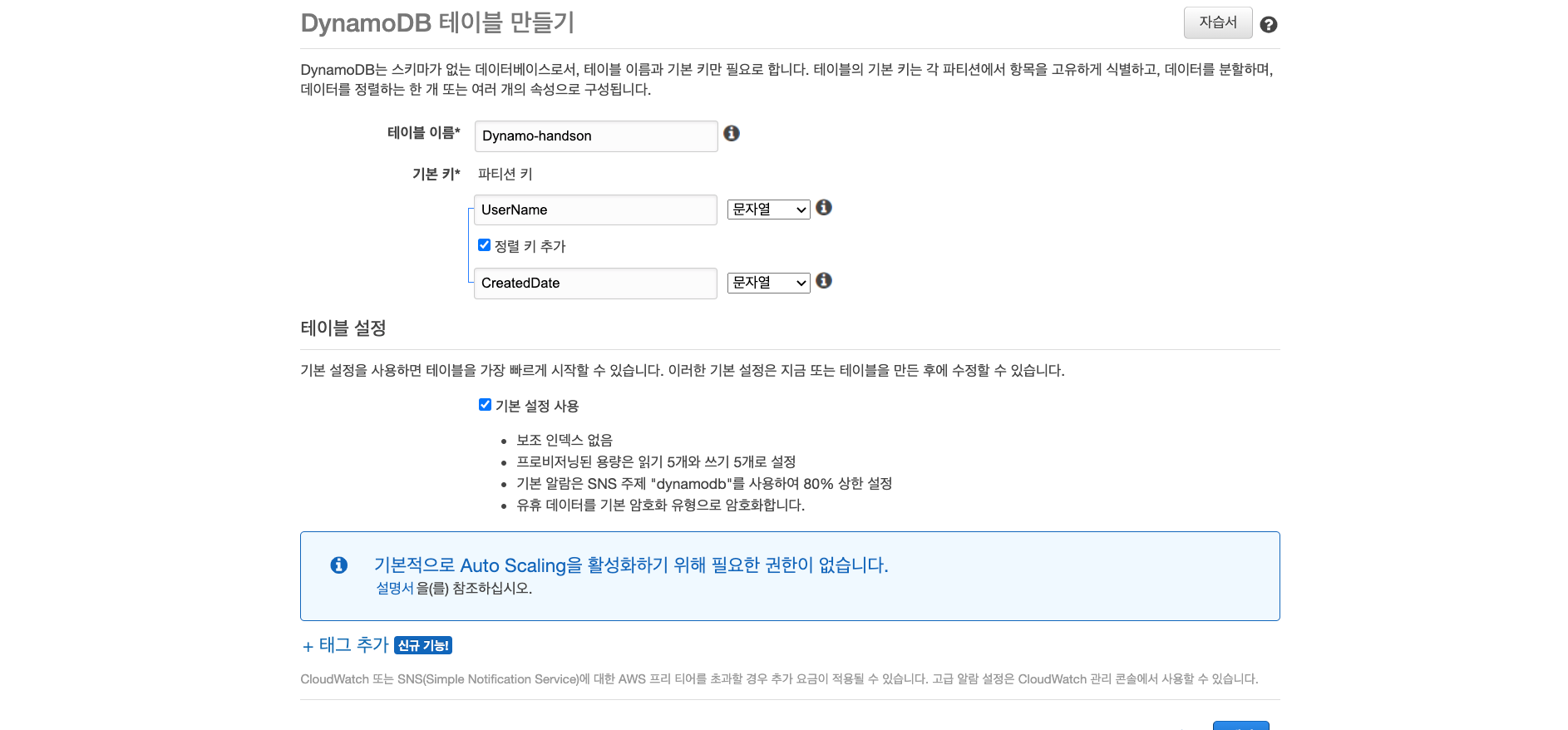Click the UserName partition key input
The width and height of the screenshot is (1568, 730).
click(595, 210)
